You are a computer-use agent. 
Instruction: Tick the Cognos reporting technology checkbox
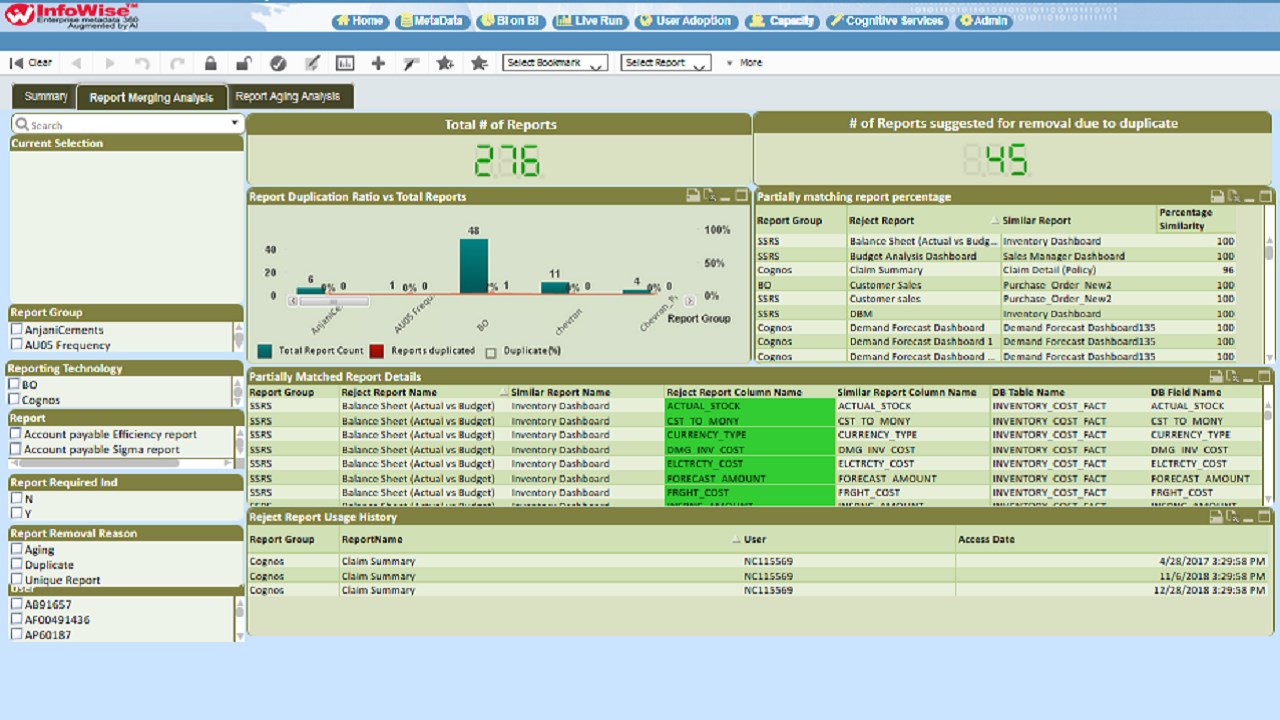click(15, 400)
